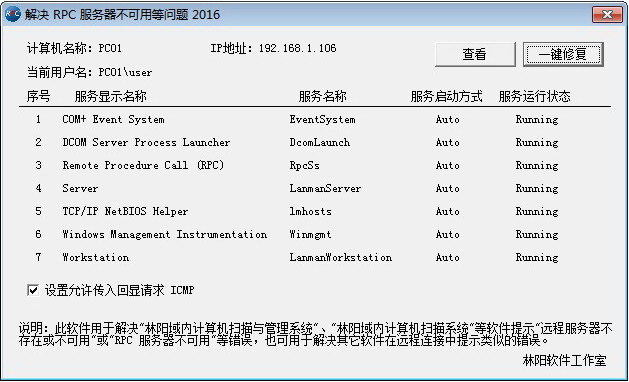
Task: Click the lmhosts service name
Action: click(x=310, y=211)
